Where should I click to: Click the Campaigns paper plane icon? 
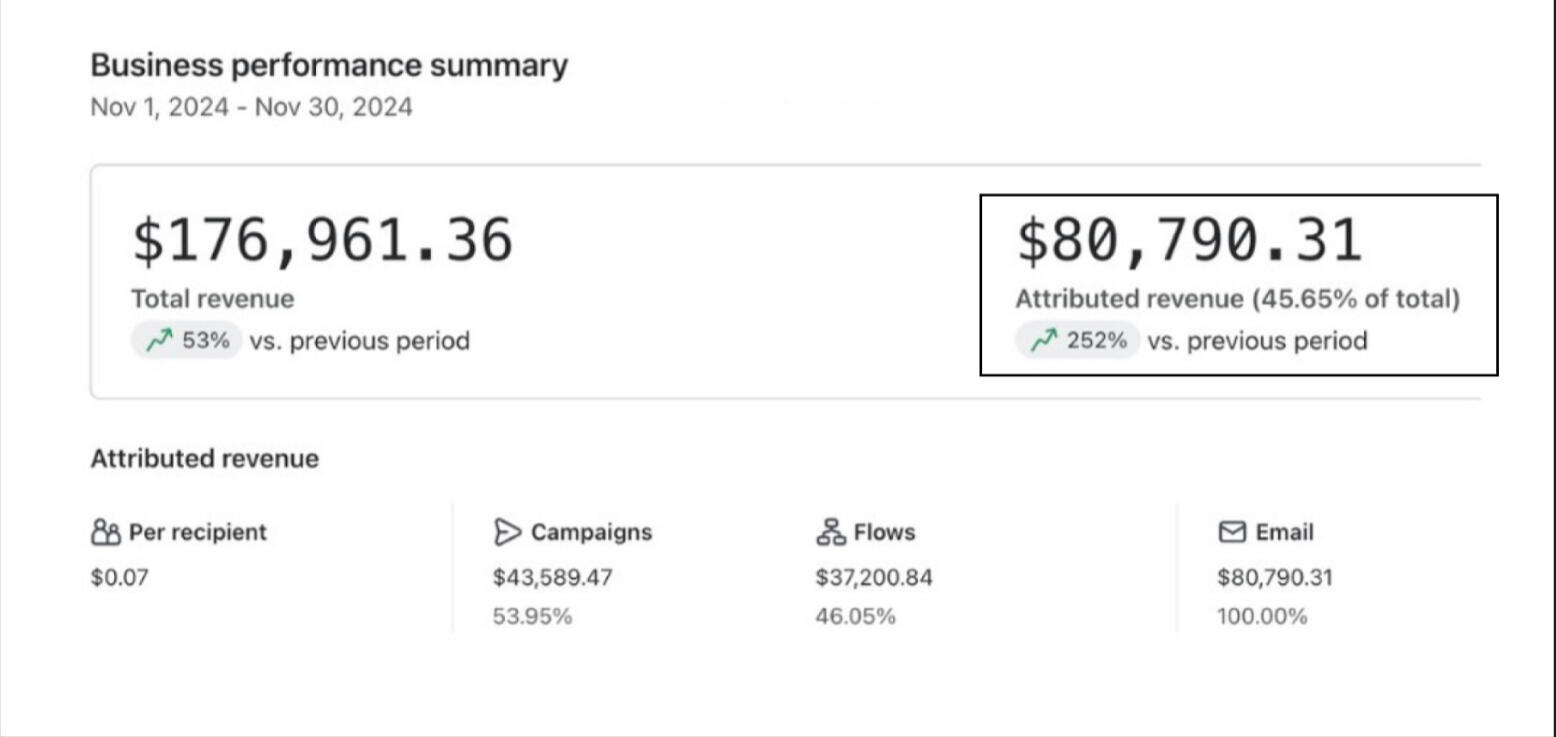click(508, 532)
